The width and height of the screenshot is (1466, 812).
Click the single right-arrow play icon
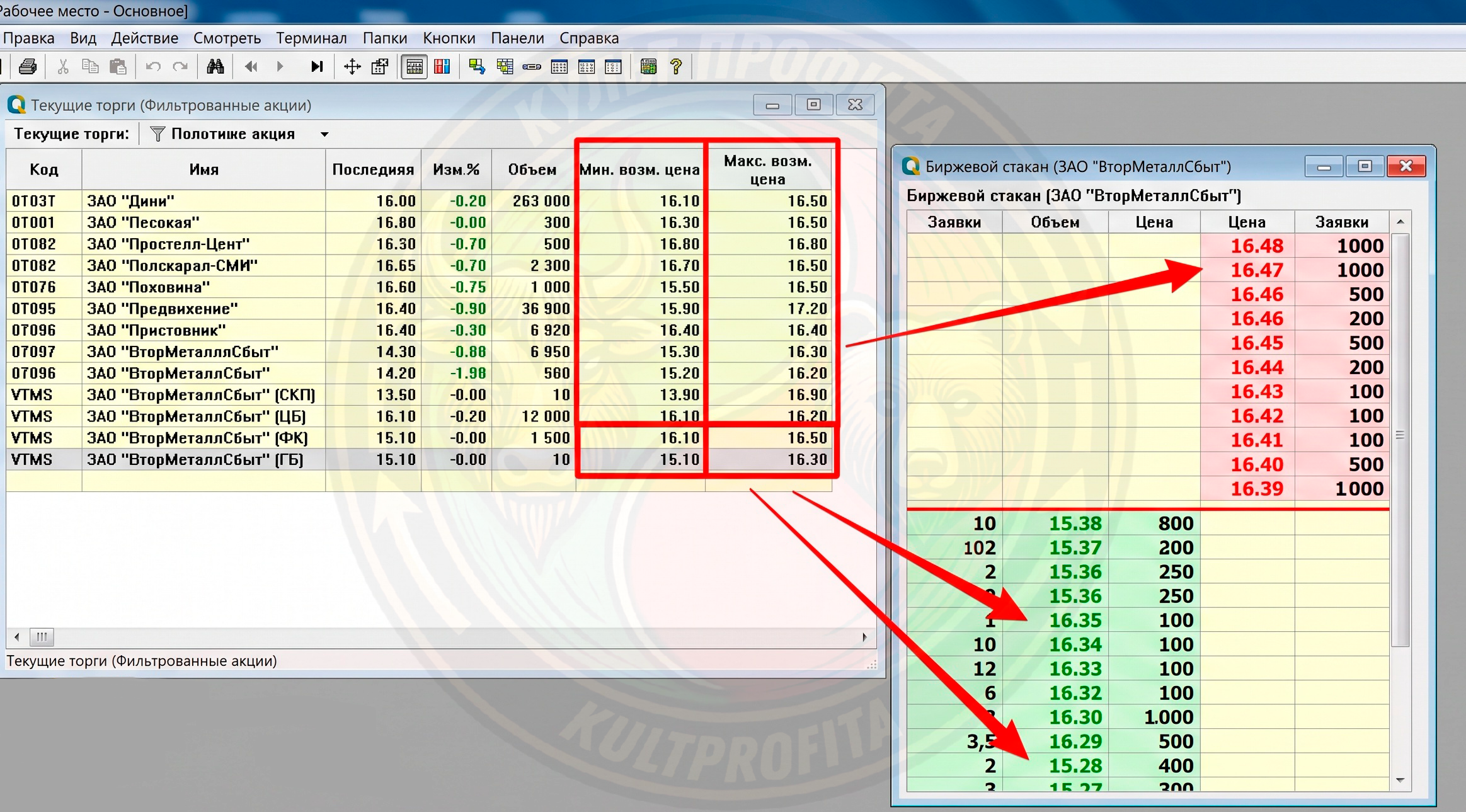click(x=280, y=66)
